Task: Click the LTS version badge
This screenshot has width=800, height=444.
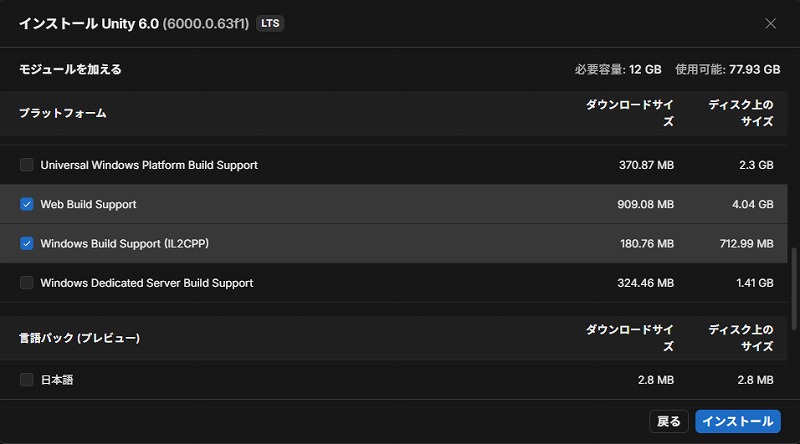Action: (x=270, y=23)
